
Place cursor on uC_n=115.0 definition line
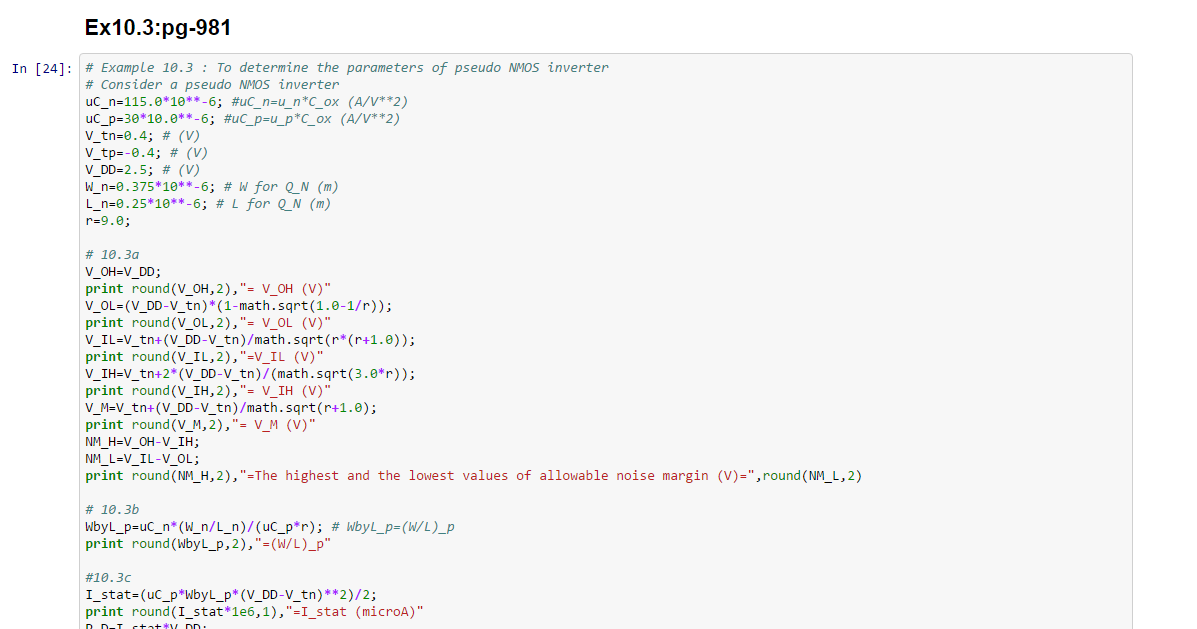(x=247, y=102)
